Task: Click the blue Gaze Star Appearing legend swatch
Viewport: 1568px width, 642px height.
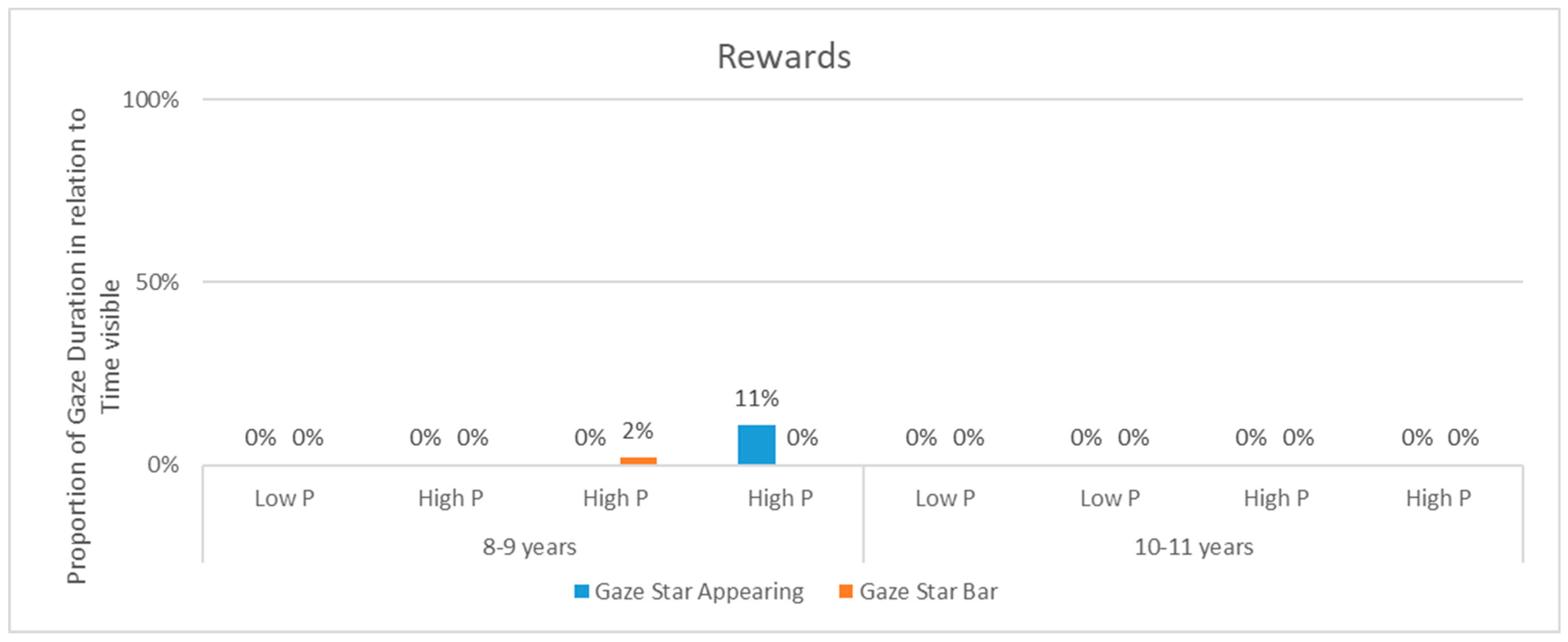Action: (x=581, y=591)
